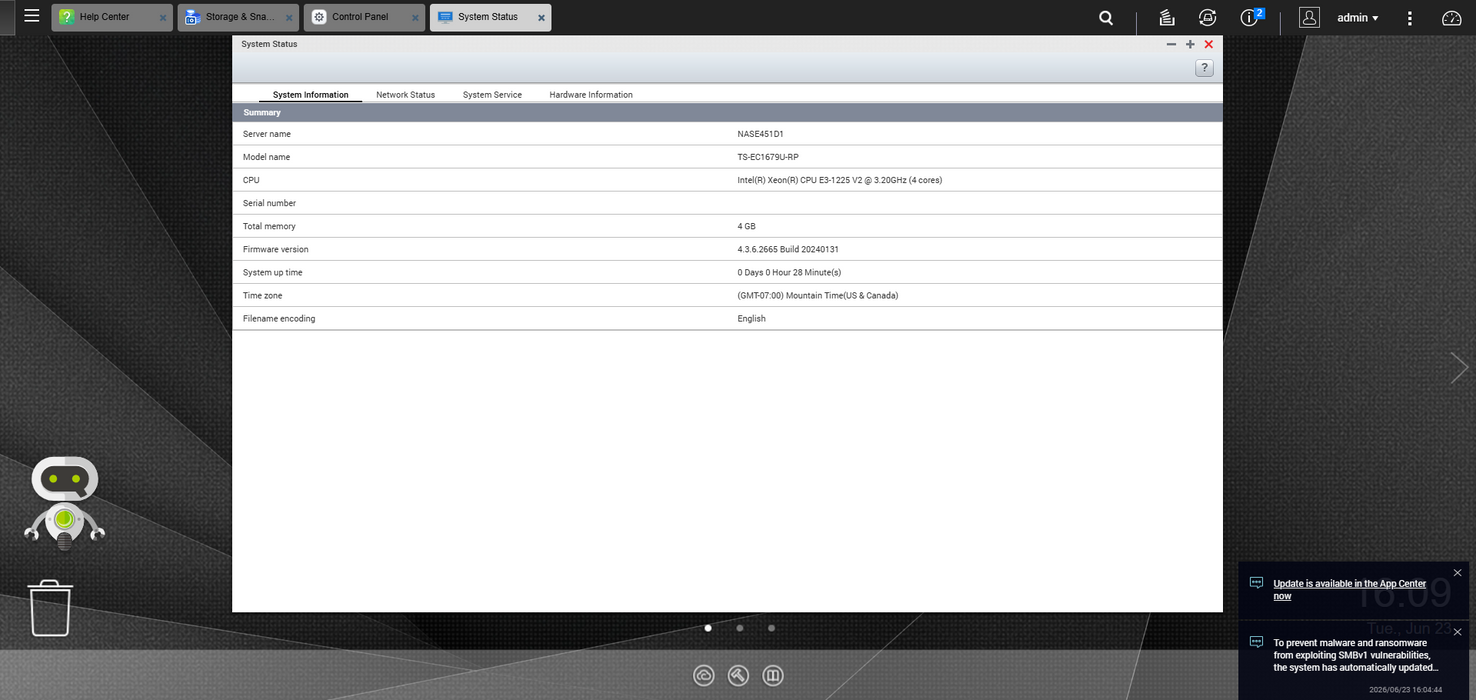This screenshot has width=1476, height=700.
Task: Select the first desktop page dot
Action: [708, 628]
